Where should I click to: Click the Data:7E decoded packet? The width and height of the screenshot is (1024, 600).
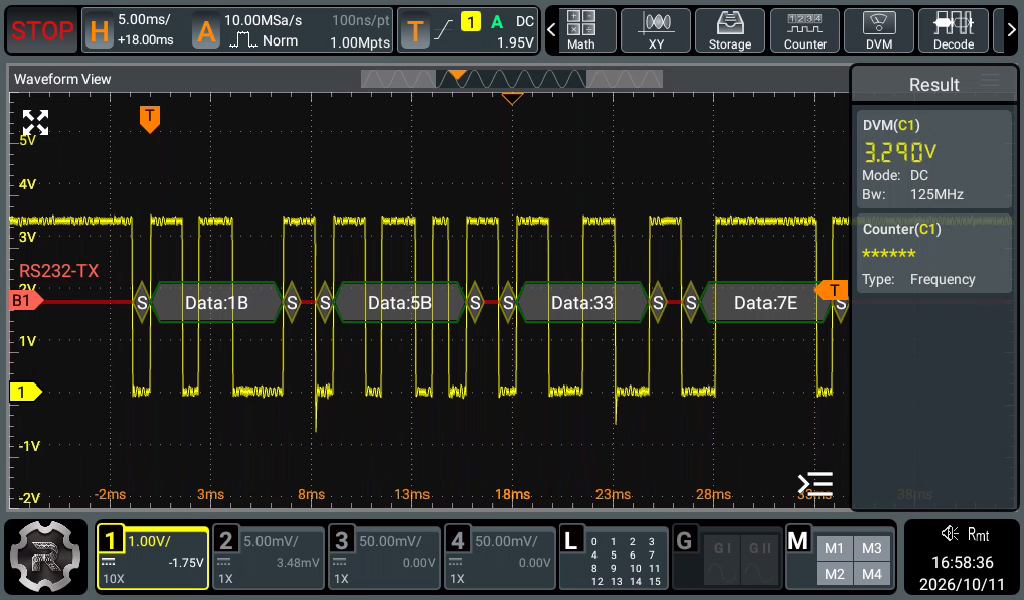765,302
